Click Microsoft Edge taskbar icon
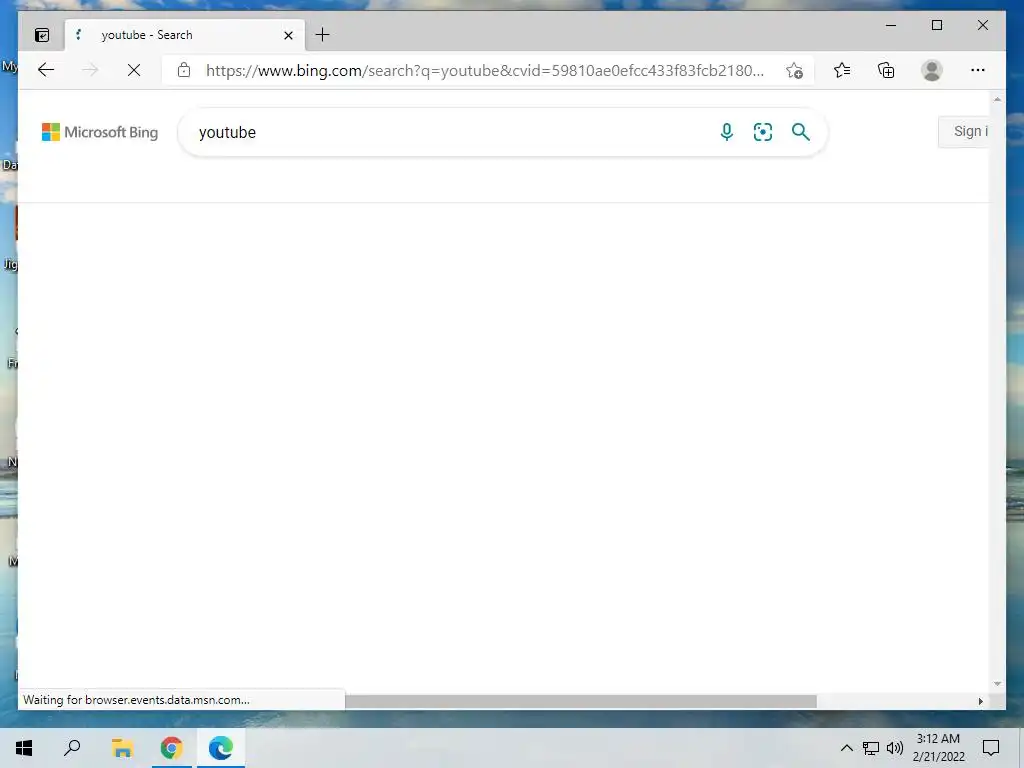Viewport: 1024px width, 768px height. 221,748
